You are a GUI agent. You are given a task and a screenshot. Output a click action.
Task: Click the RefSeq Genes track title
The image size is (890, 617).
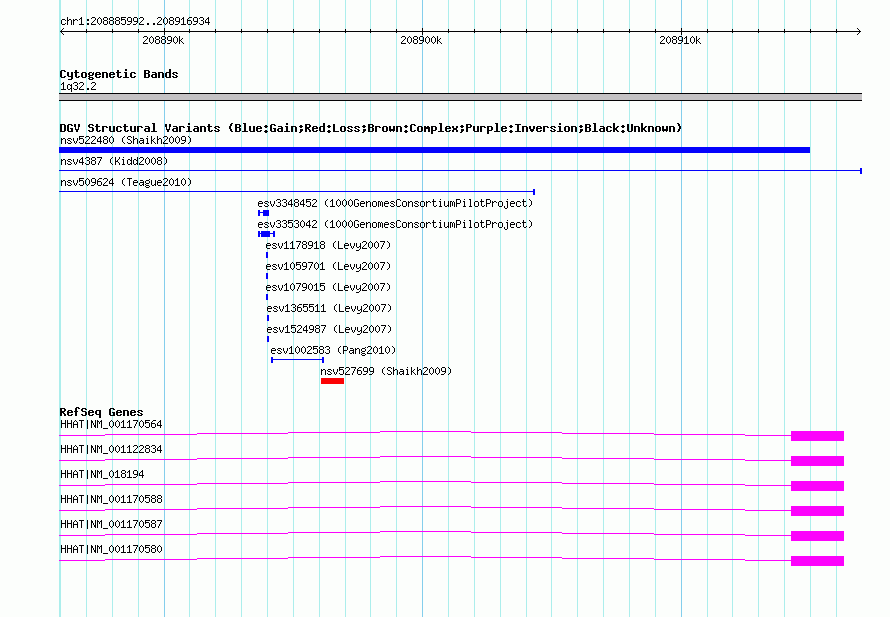(x=101, y=412)
